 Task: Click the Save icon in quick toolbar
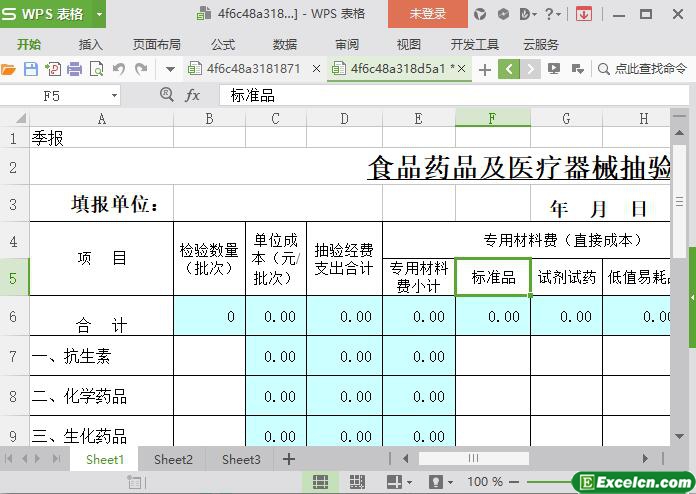(31, 69)
